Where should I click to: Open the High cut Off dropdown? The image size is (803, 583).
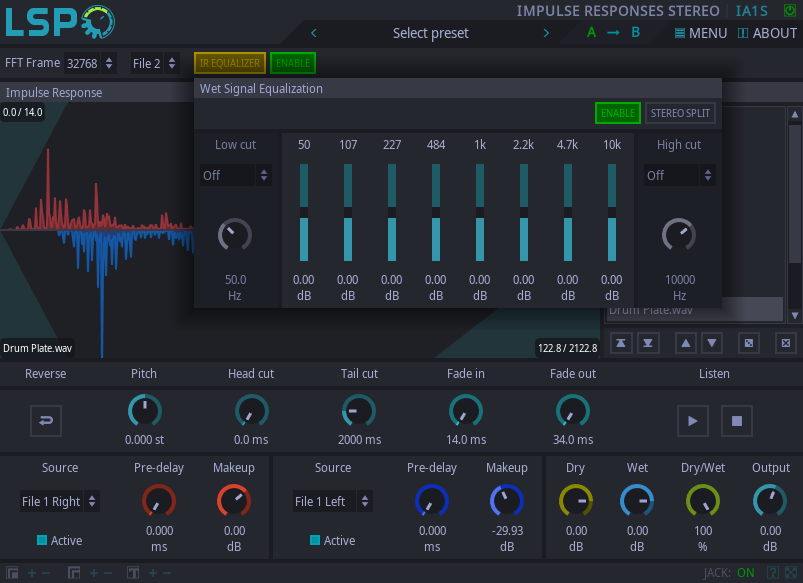point(679,176)
